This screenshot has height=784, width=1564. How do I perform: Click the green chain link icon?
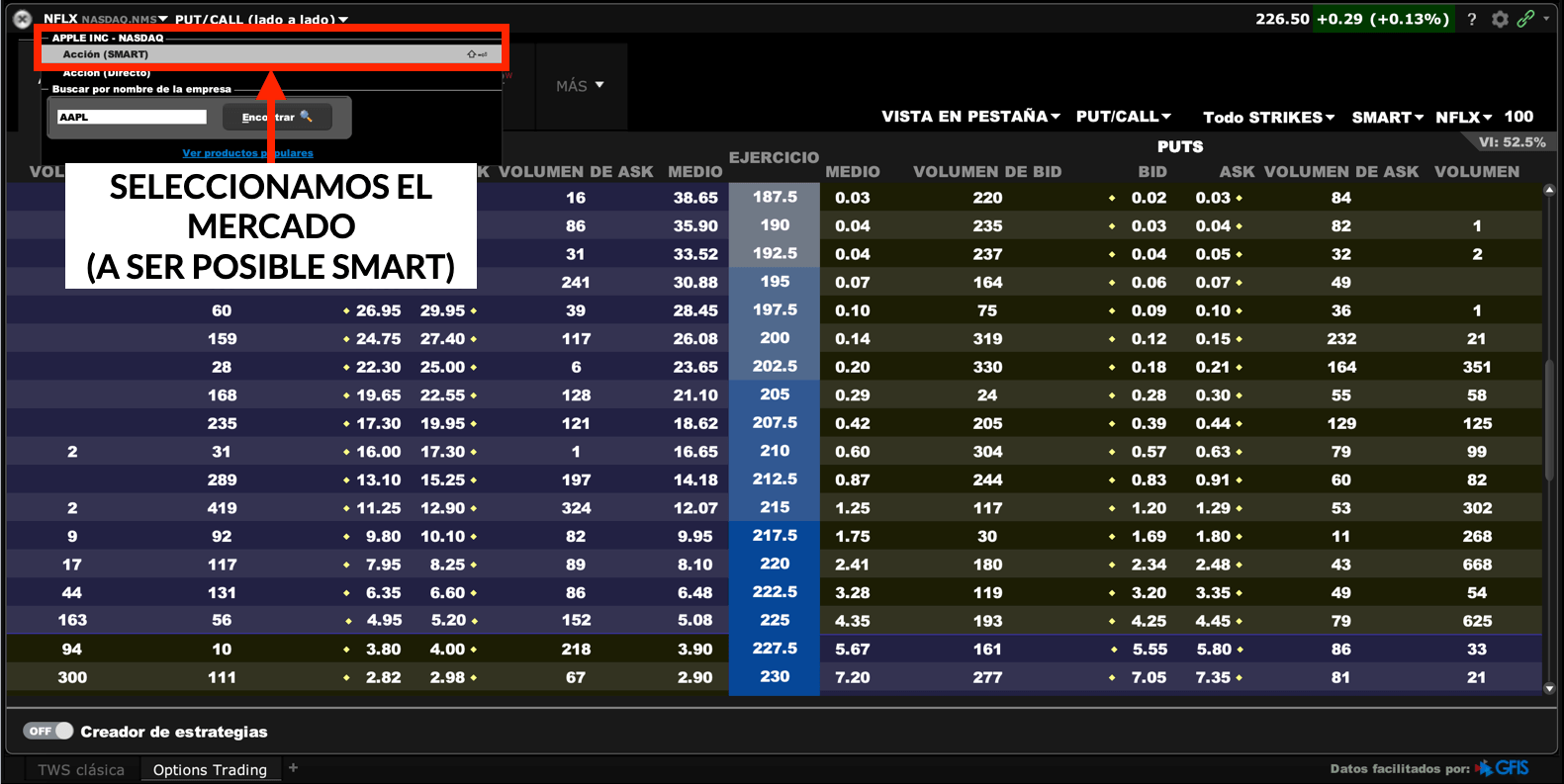coord(1526,18)
